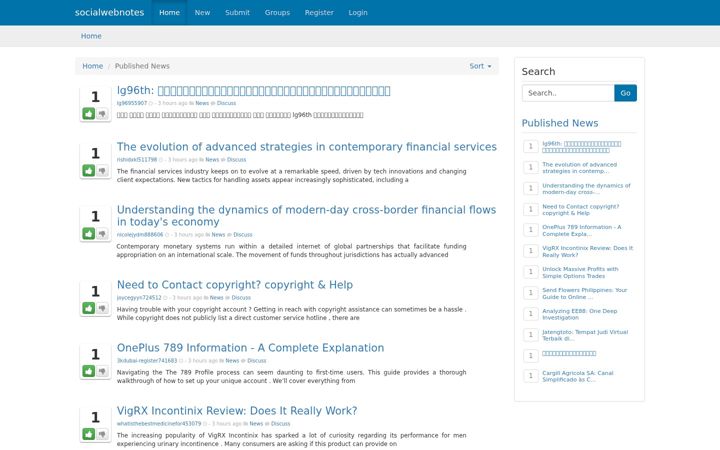Open sidebar link 'Understanding the dynamics of'
Screen dimensions: 720x450
pyautogui.click(x=586, y=189)
